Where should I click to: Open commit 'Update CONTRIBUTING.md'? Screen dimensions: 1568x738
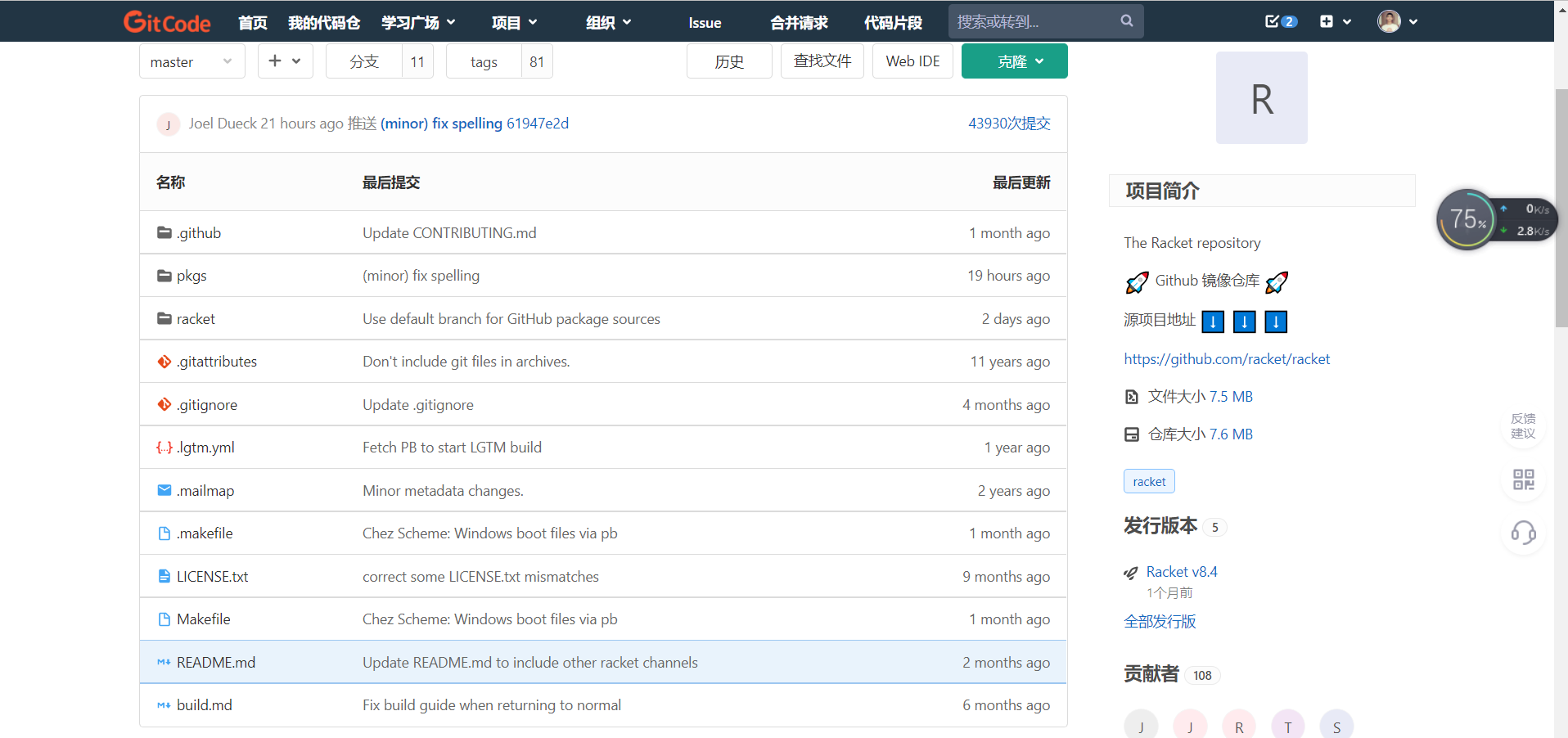click(449, 233)
